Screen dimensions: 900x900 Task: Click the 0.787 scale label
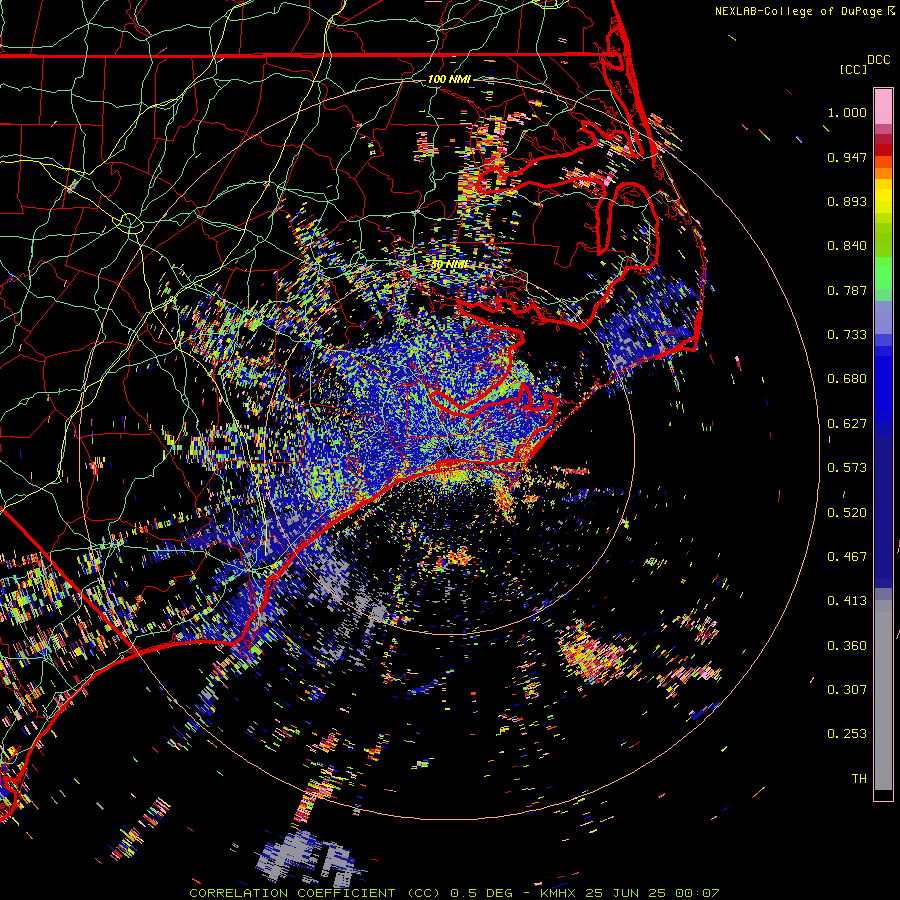[847, 290]
